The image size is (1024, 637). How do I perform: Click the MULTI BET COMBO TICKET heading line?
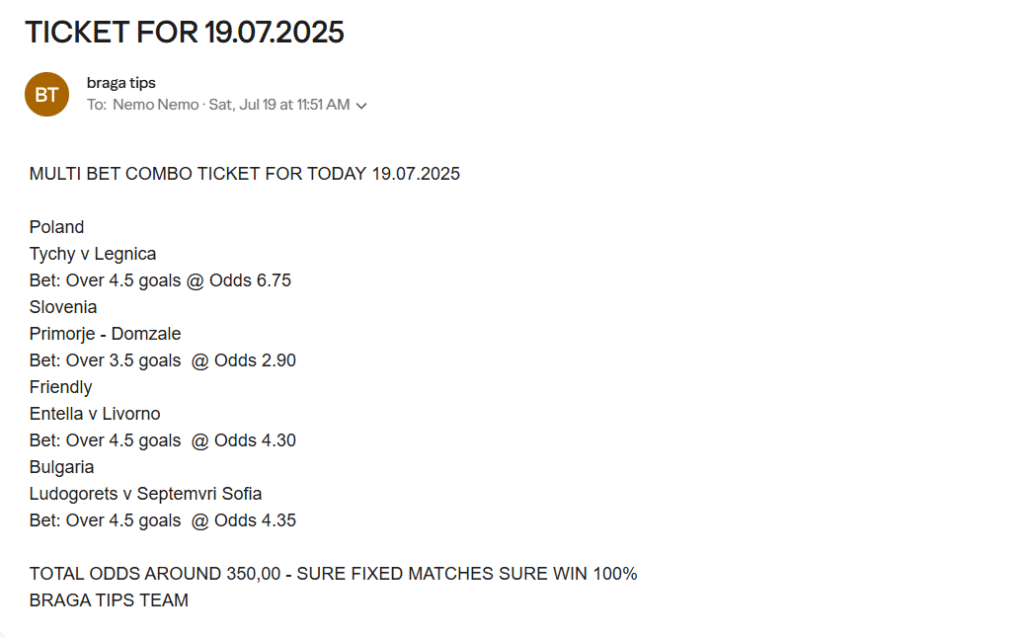click(244, 174)
